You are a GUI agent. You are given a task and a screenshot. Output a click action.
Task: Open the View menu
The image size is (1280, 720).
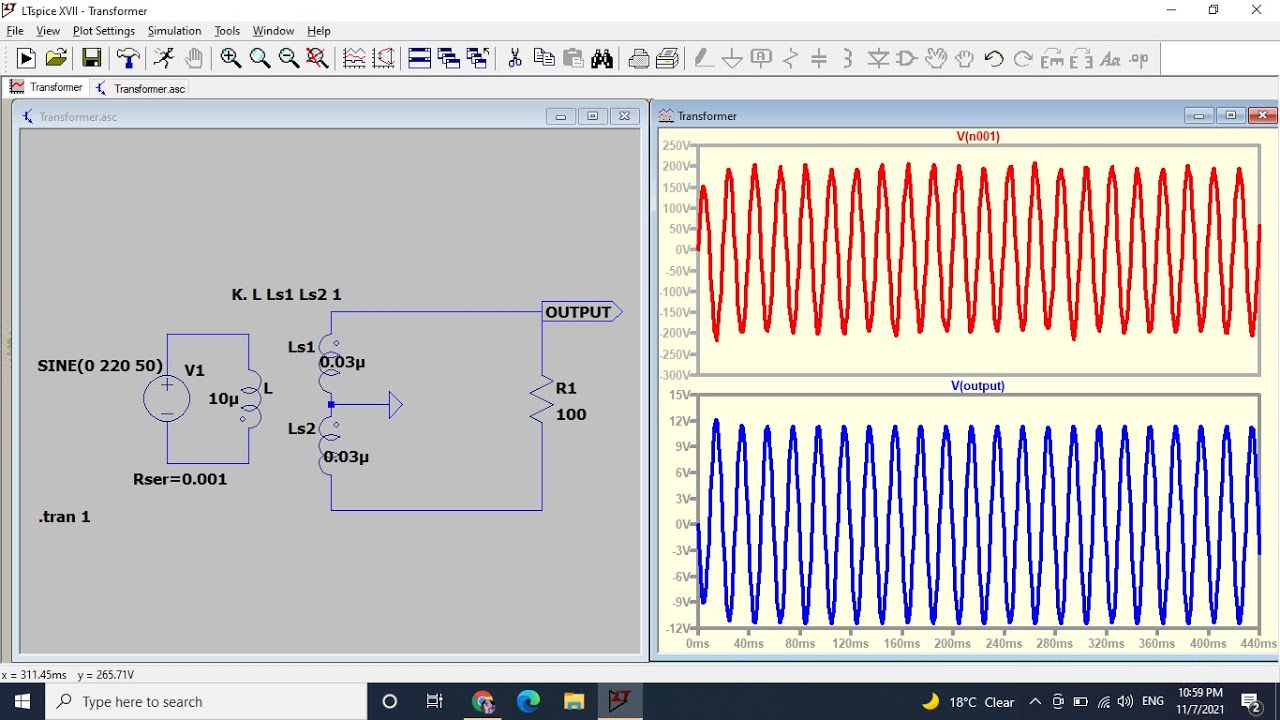click(x=48, y=31)
